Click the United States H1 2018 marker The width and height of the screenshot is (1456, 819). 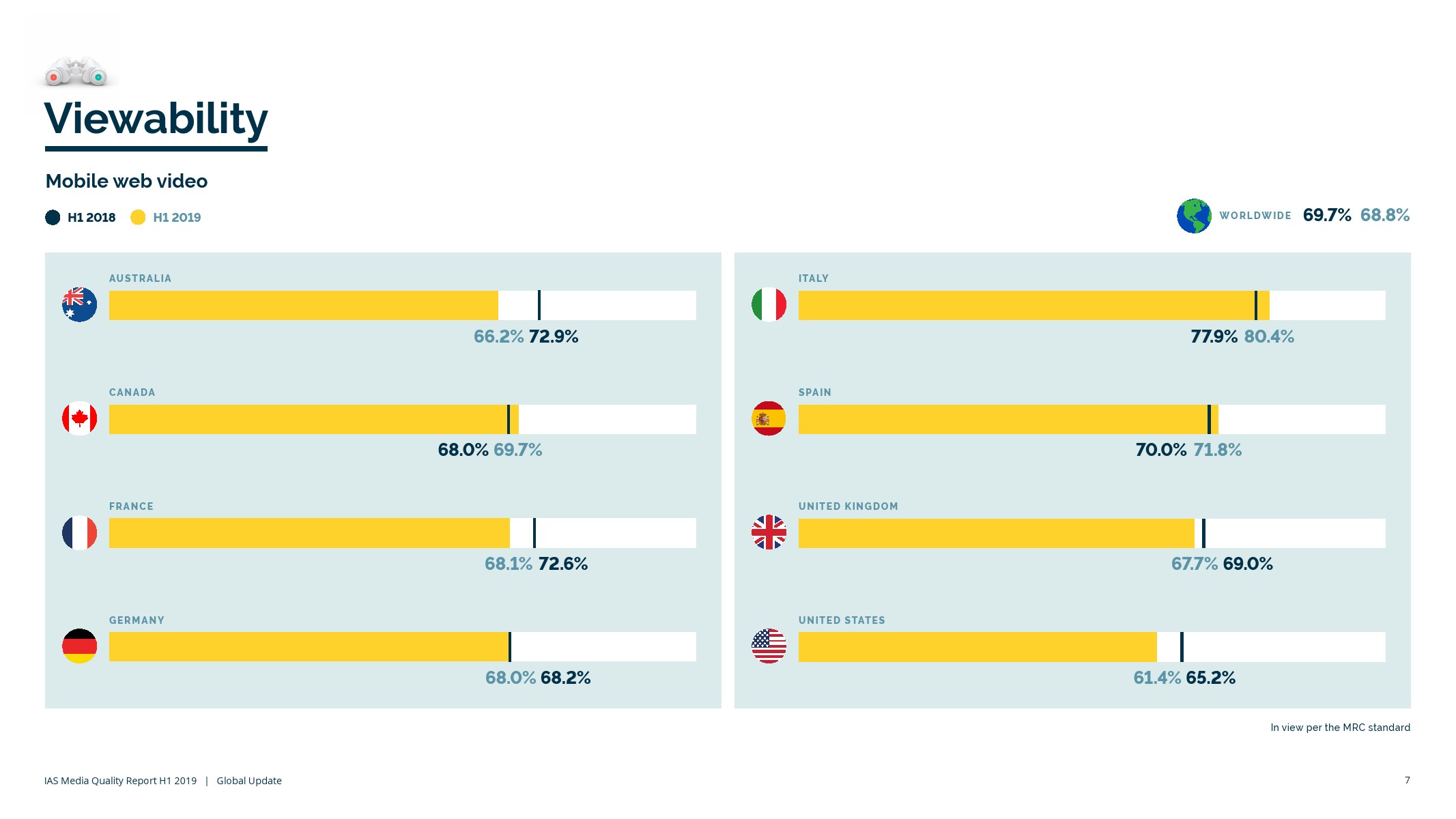pyautogui.click(x=1182, y=646)
